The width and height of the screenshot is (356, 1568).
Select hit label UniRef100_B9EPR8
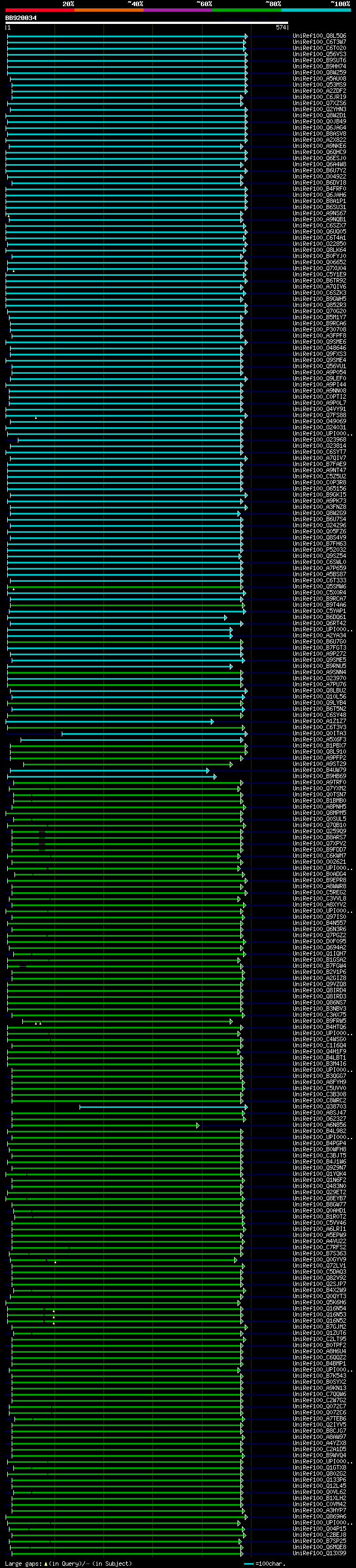click(319, 880)
